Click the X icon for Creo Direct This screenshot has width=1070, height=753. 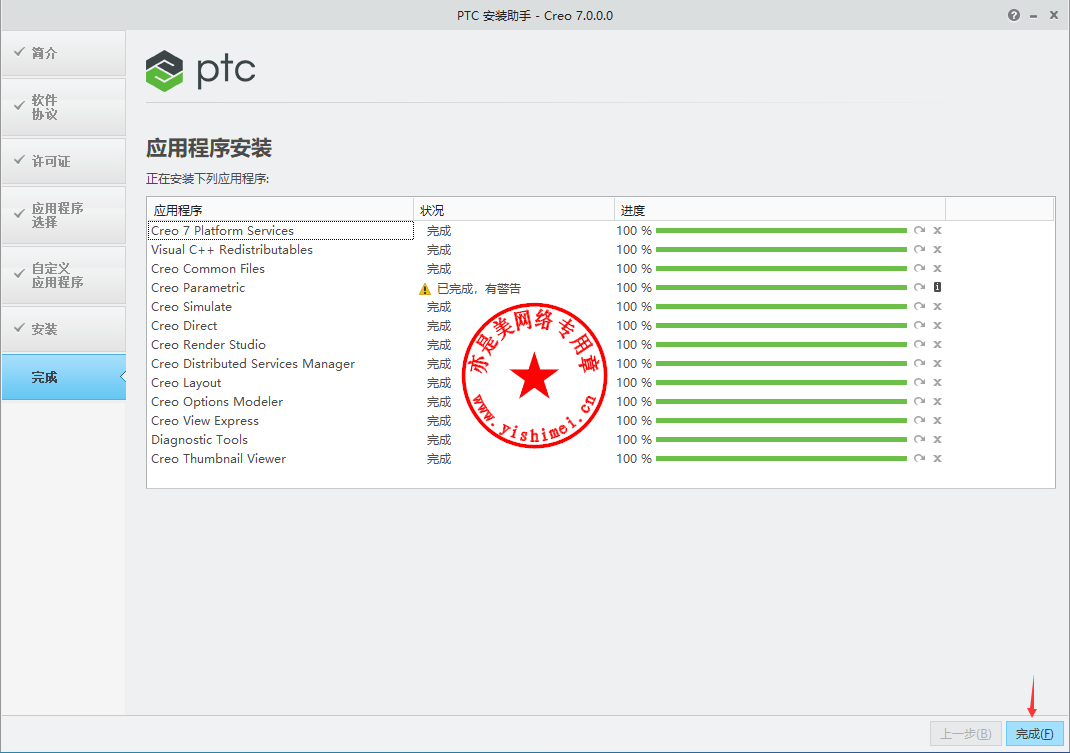coord(938,326)
